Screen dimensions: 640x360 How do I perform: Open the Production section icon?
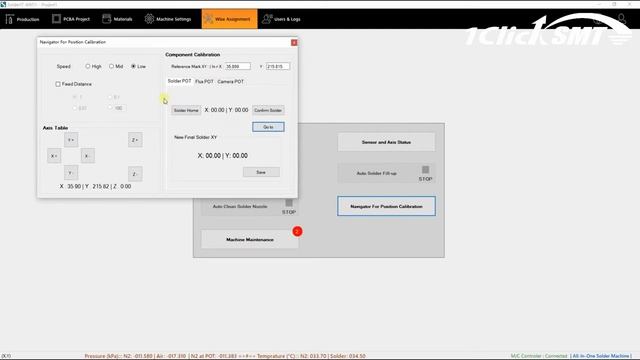click(x=10, y=19)
